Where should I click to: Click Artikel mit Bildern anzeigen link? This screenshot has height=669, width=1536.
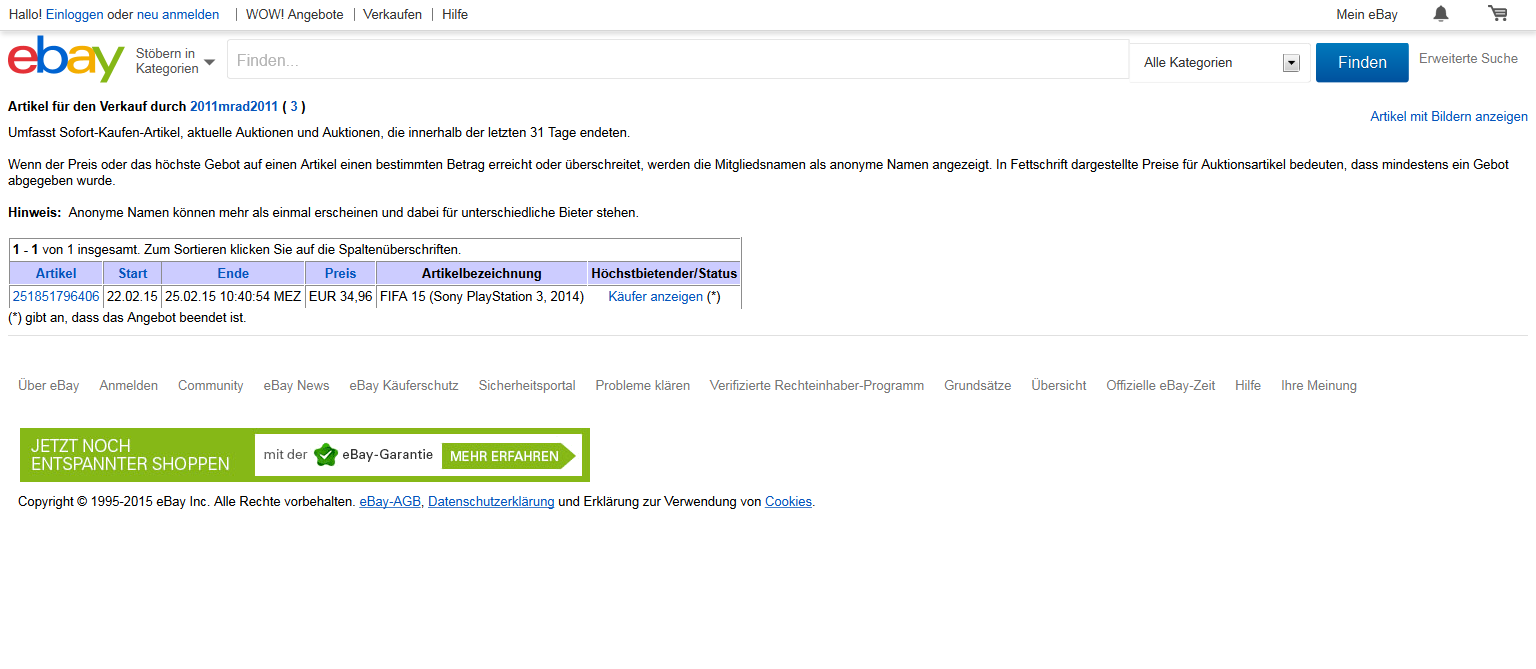[1449, 117]
